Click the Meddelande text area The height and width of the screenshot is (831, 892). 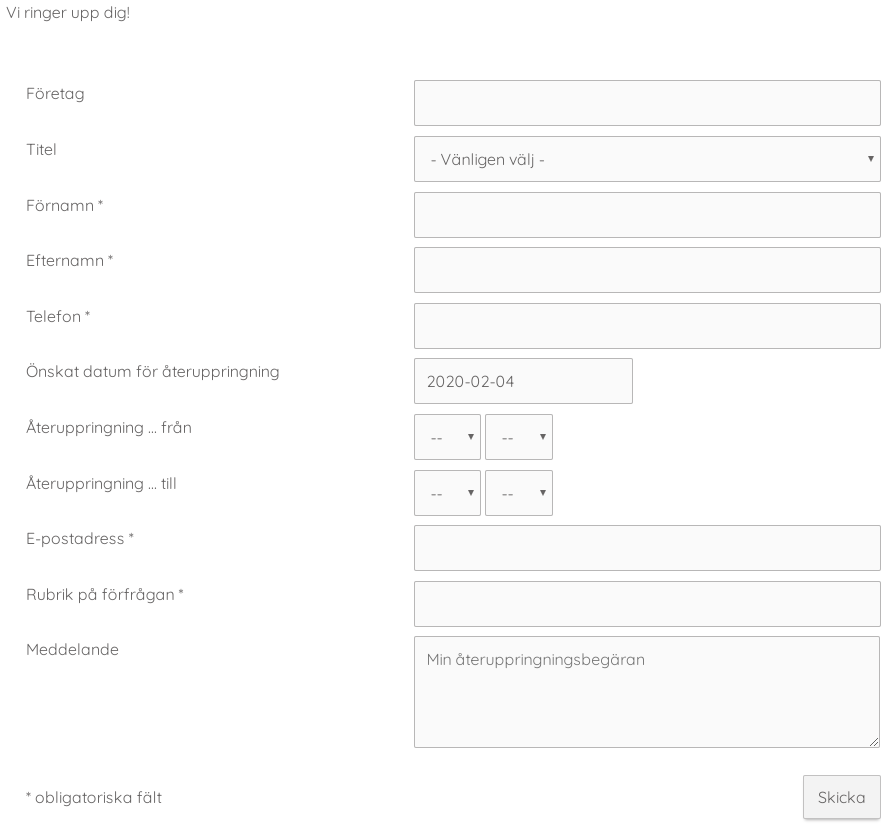[647, 692]
